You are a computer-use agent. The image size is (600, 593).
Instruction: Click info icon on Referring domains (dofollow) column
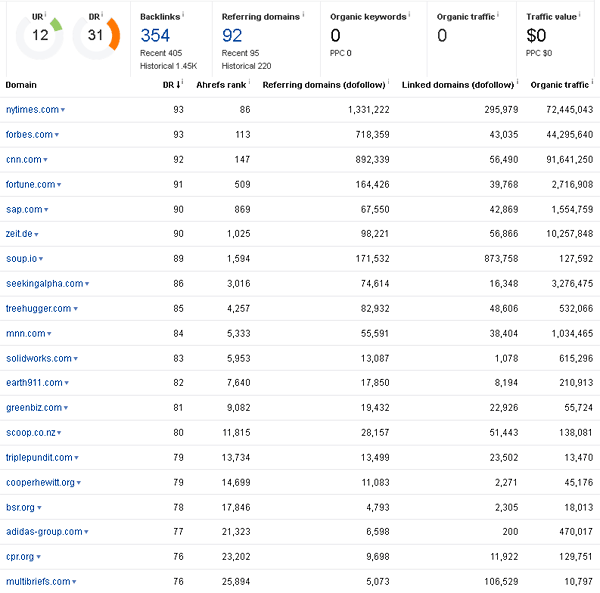point(387,84)
